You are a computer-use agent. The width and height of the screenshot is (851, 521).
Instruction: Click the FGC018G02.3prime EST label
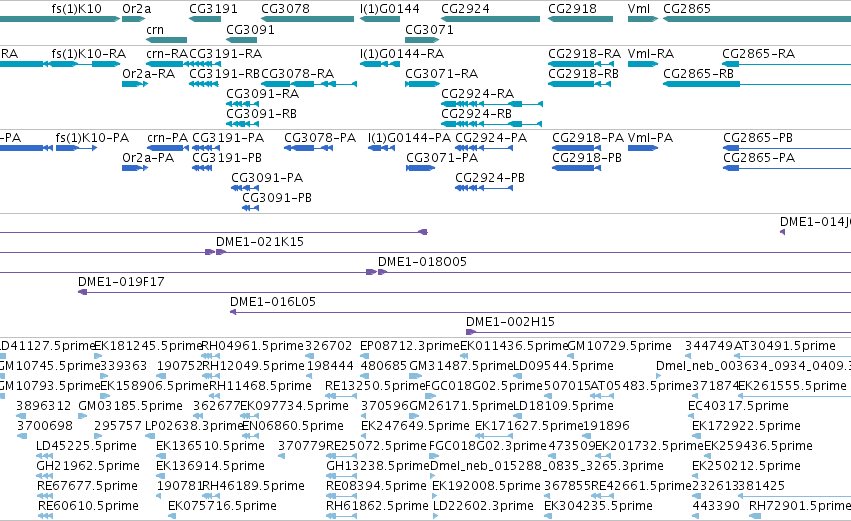tap(488, 446)
